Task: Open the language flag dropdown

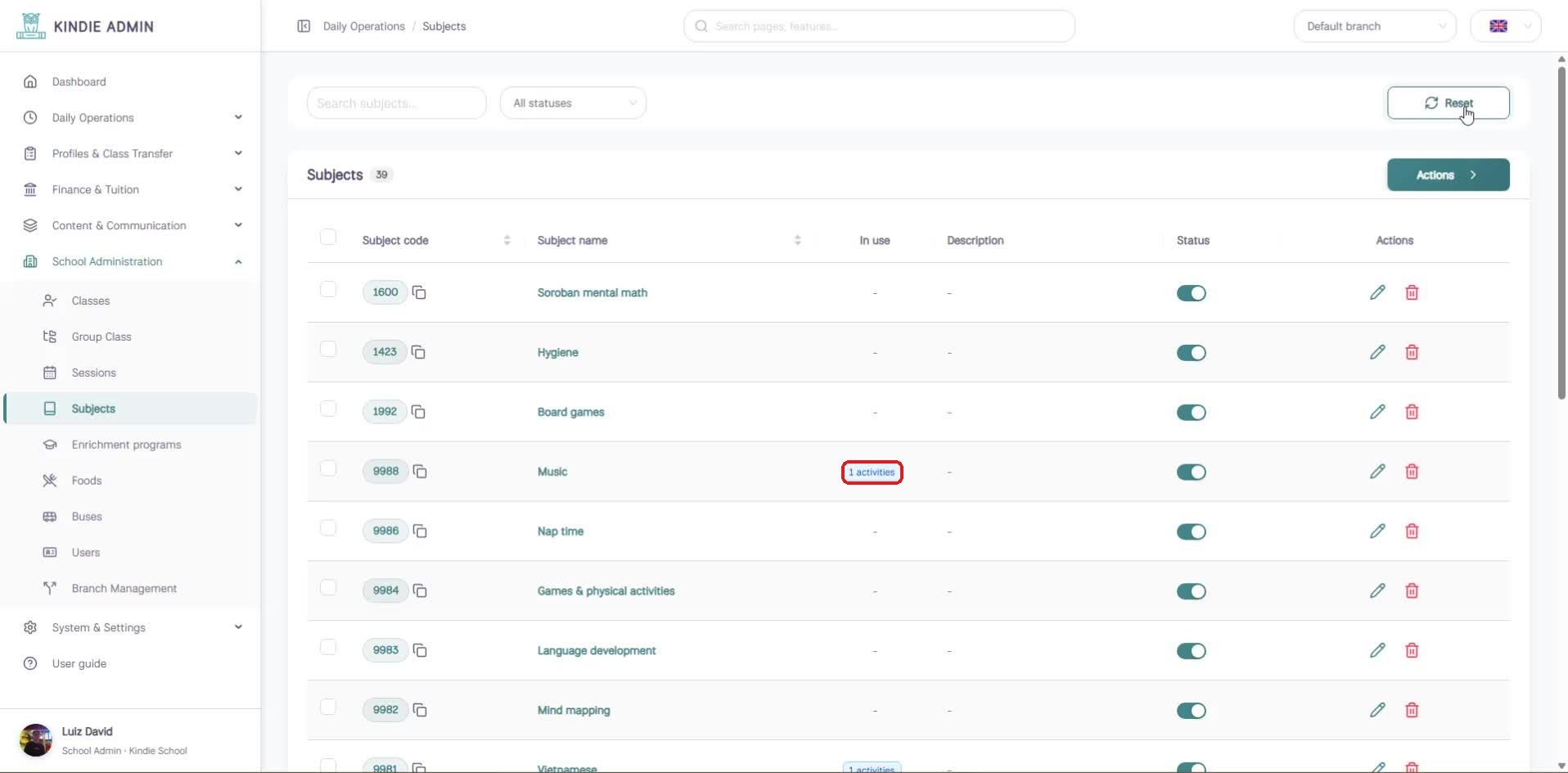Action: pos(1506,26)
